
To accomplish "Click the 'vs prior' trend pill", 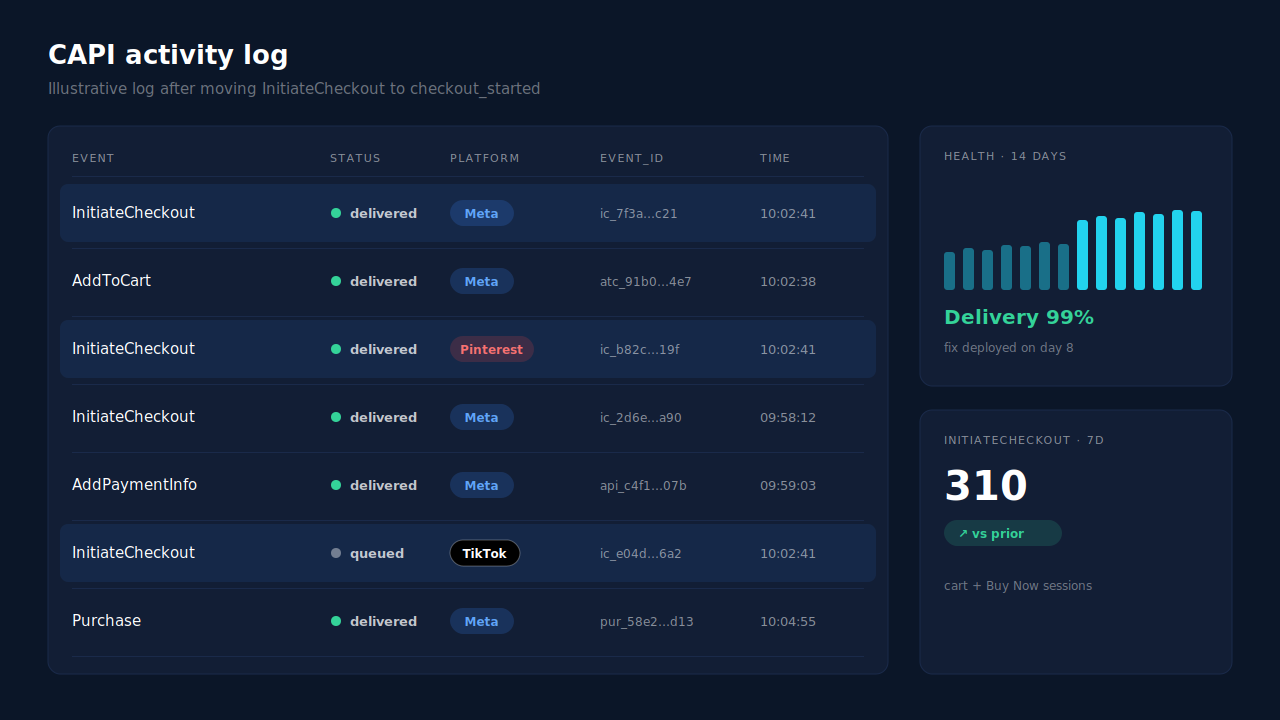I will (1003, 533).
